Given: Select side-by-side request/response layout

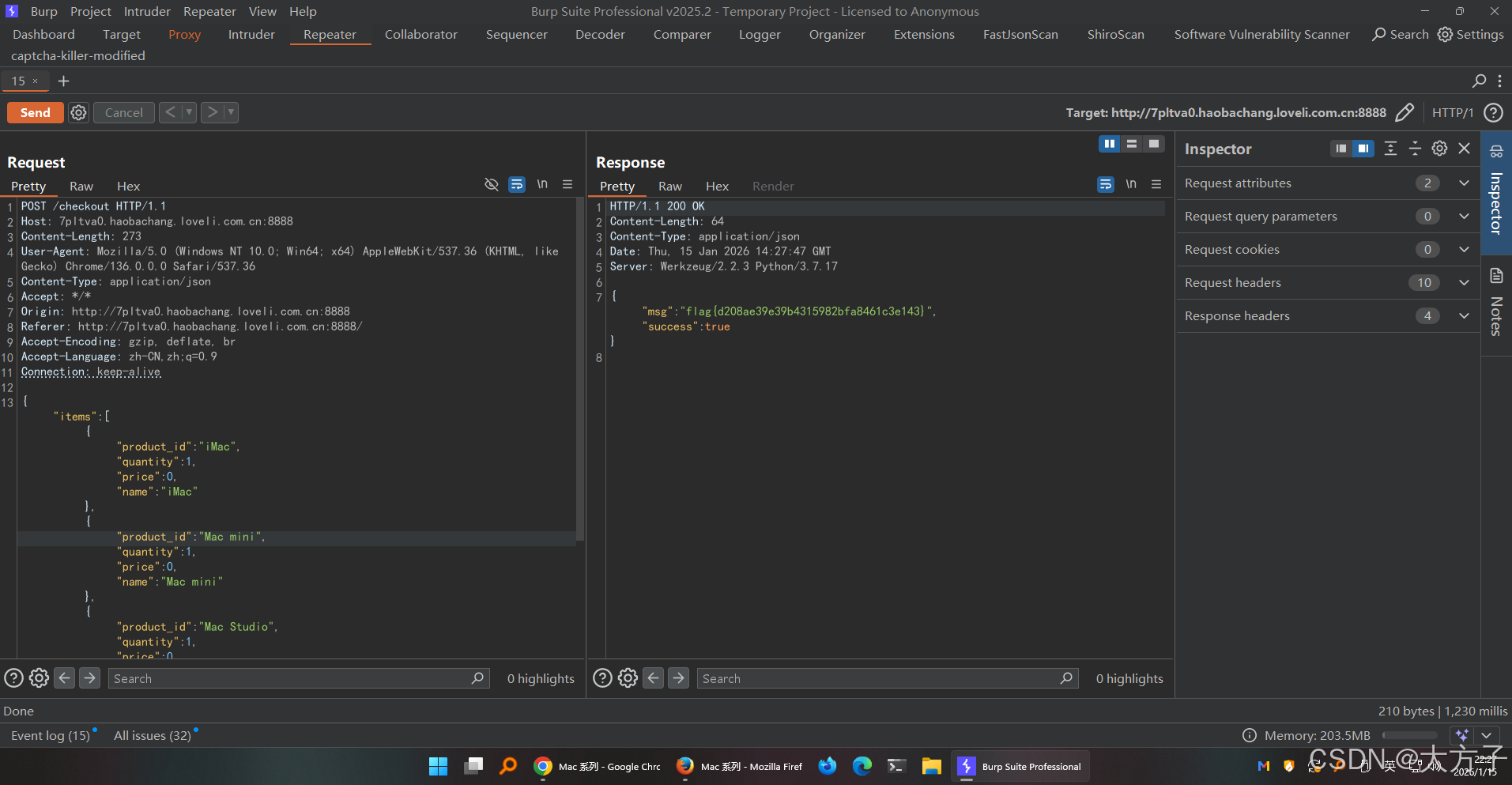Looking at the screenshot, I should tap(1110, 144).
